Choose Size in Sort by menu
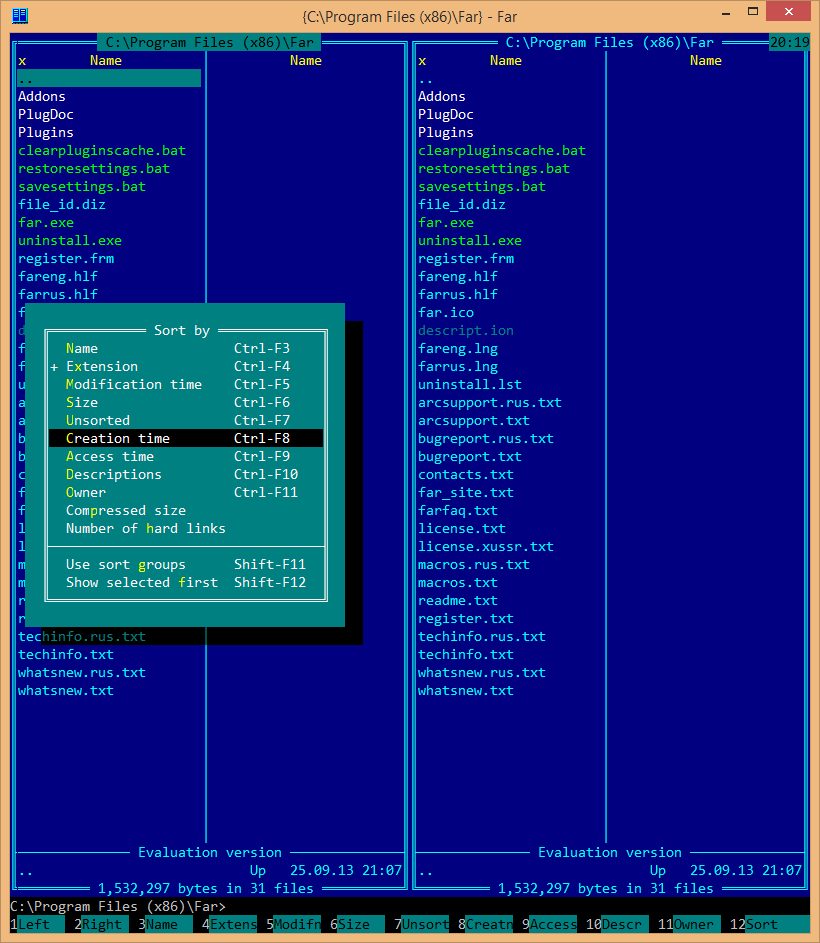The width and height of the screenshot is (820, 943). 186,402
